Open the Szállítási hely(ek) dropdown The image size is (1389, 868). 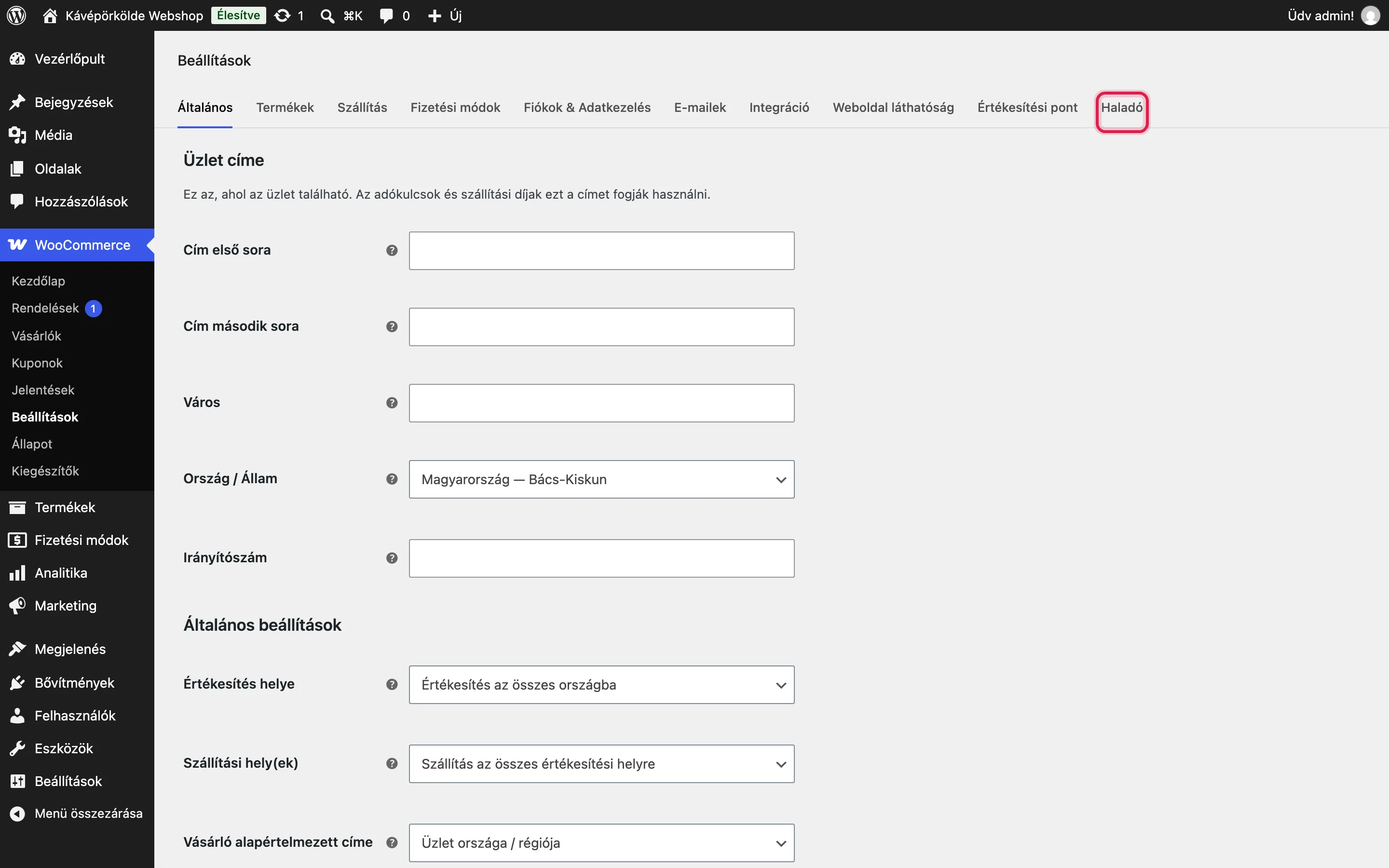[601, 764]
